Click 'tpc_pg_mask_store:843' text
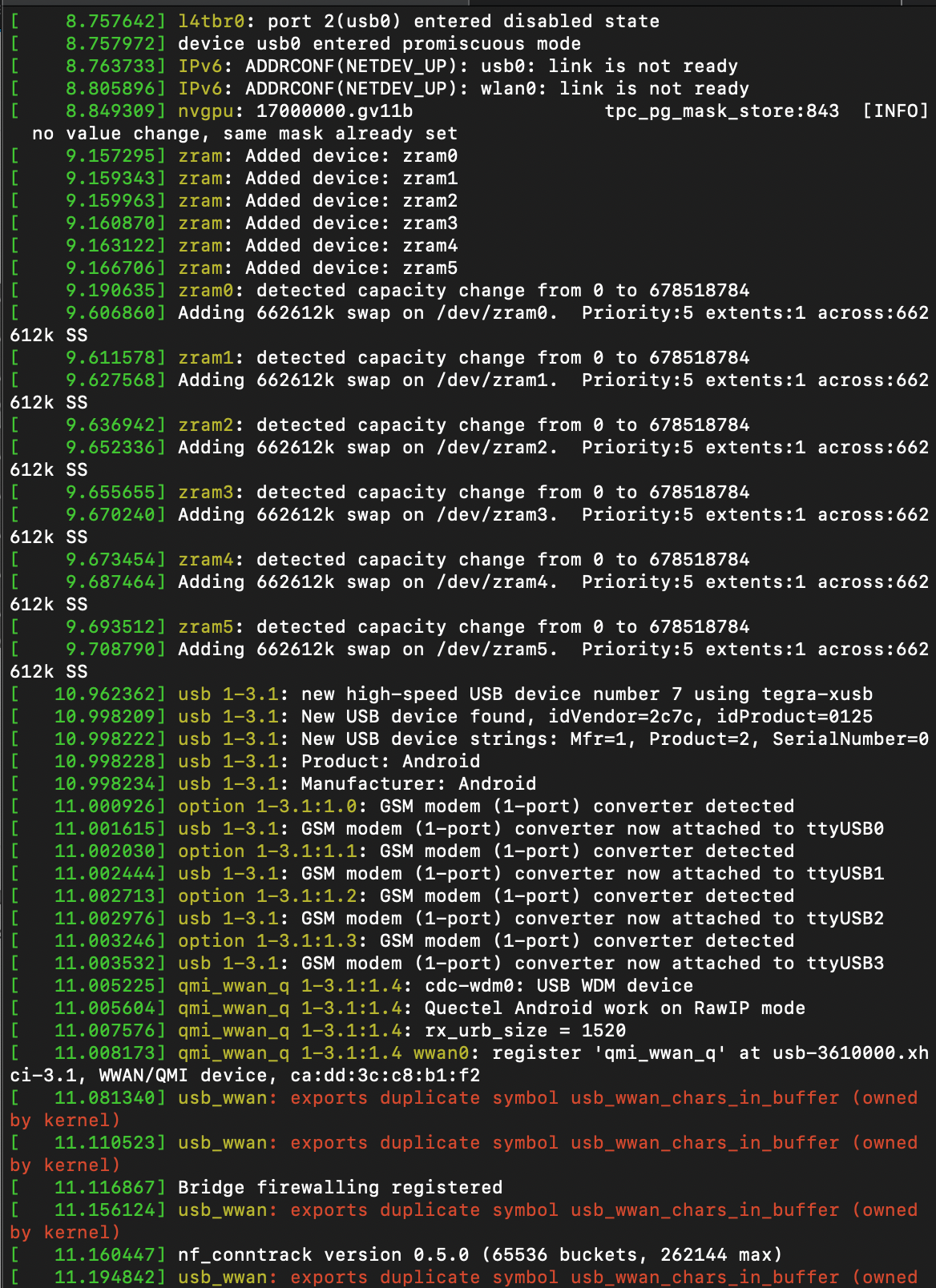This screenshot has width=936, height=1288. point(722,111)
